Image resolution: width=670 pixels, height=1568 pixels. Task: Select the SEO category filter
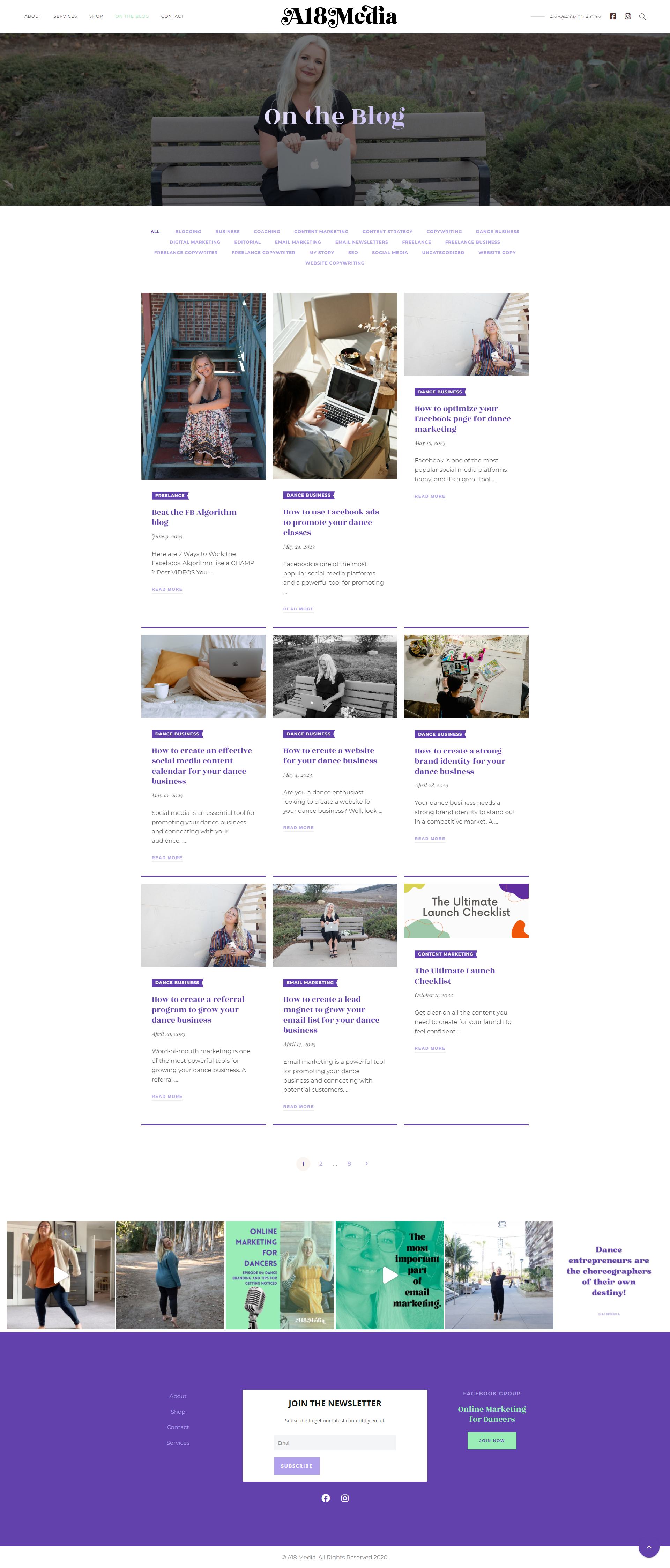(x=353, y=252)
